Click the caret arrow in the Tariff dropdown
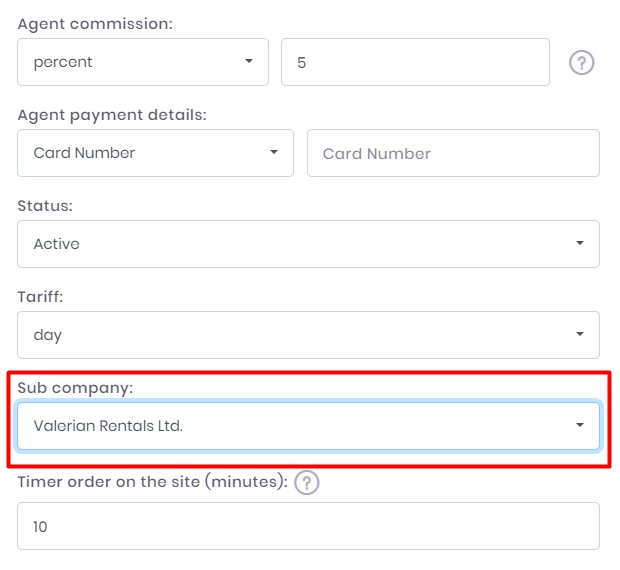The width and height of the screenshot is (620, 570). [580, 335]
